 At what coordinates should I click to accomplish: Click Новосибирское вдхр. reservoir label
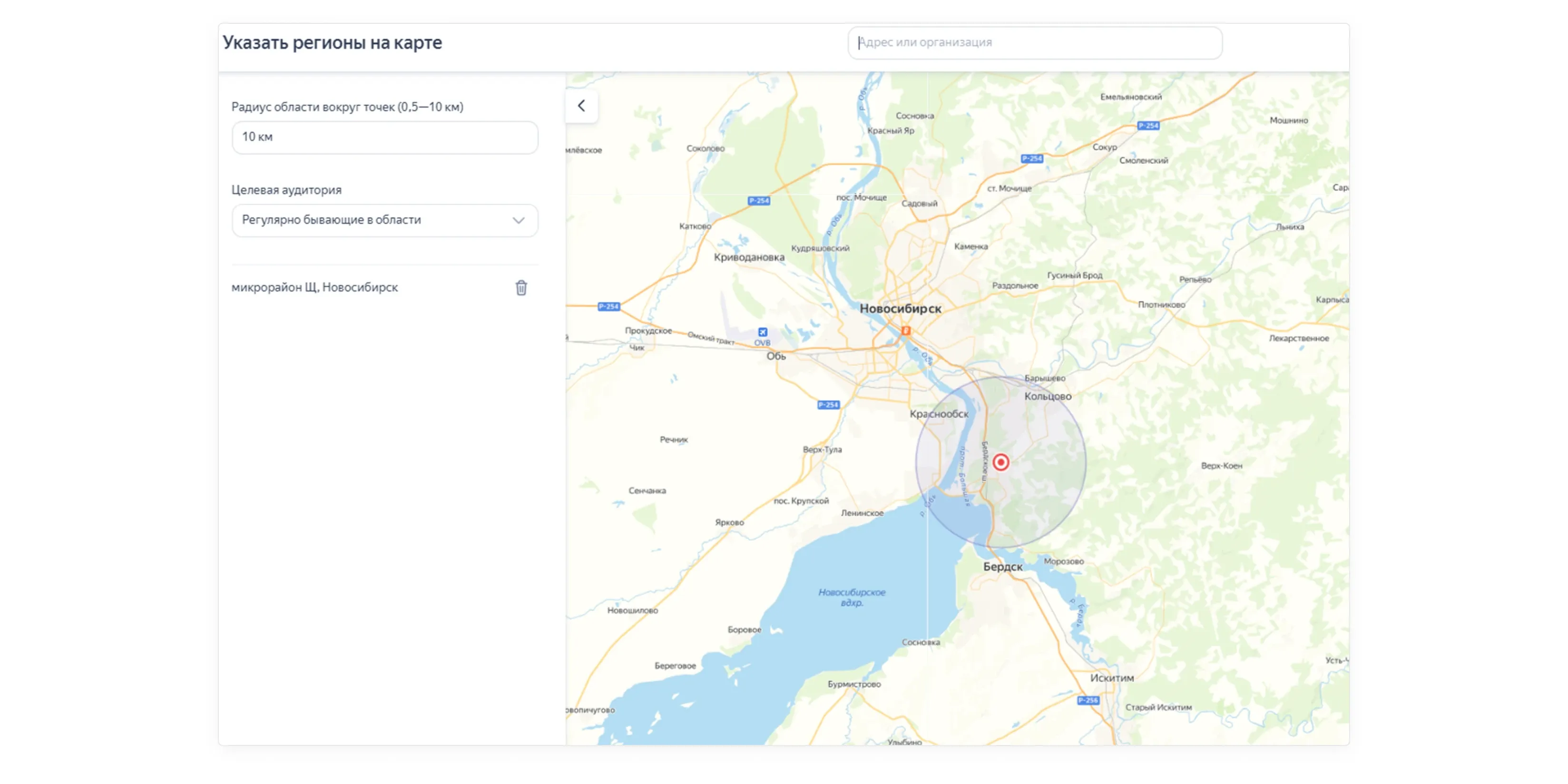852,597
